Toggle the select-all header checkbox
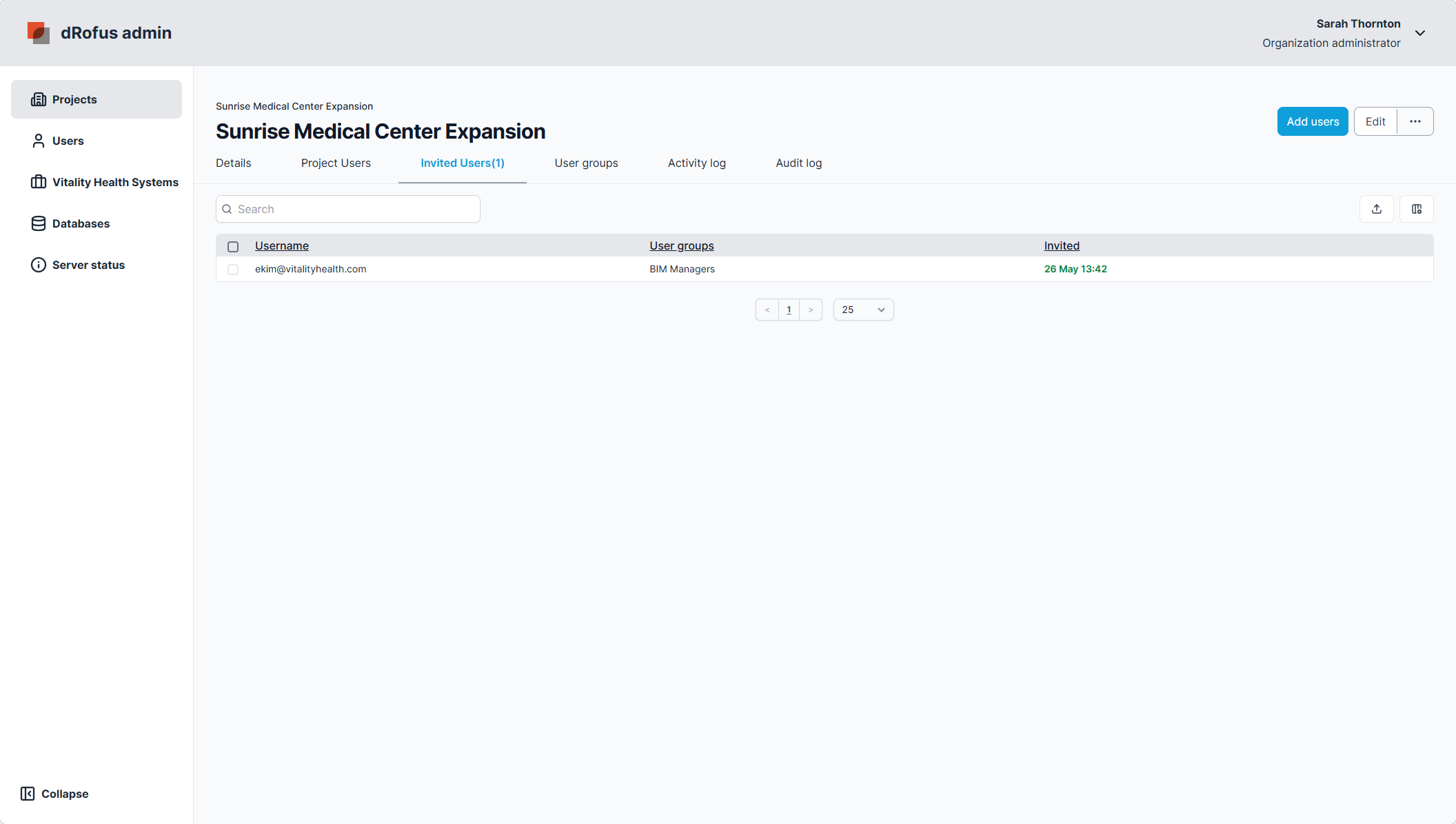This screenshot has height=824, width=1456. (x=233, y=246)
